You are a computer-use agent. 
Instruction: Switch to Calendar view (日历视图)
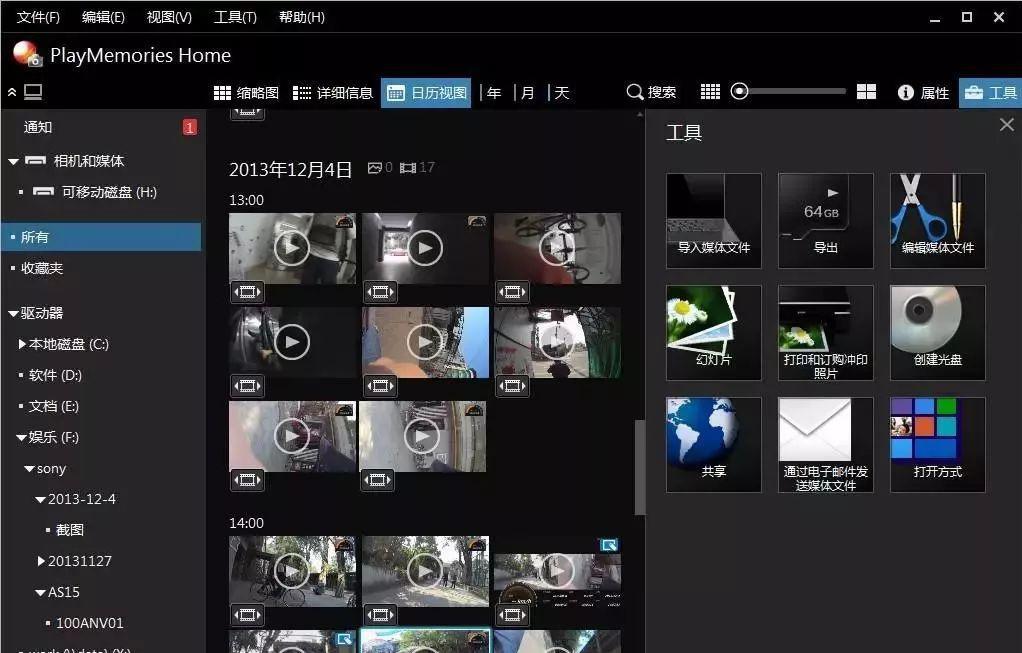pos(426,93)
